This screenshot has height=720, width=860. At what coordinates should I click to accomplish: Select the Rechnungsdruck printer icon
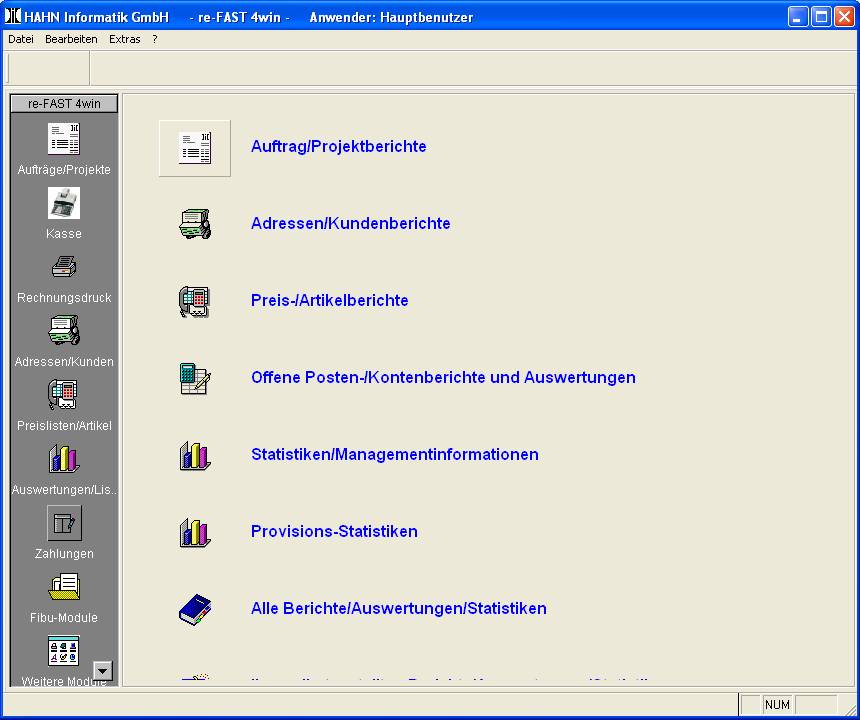tap(64, 267)
